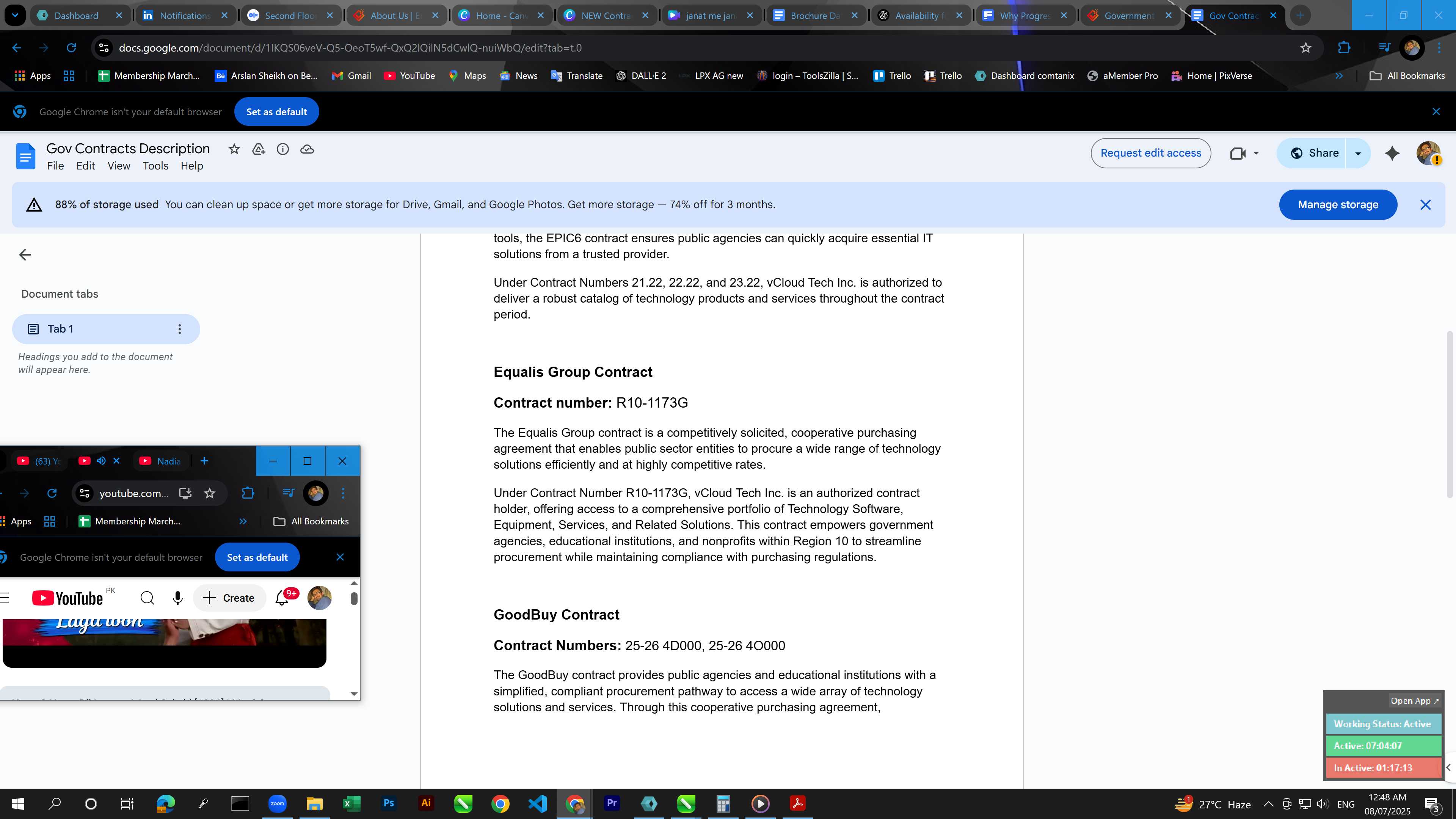1456x819 pixels.
Task: Click the YouTube logo in small window
Action: [x=68, y=598]
